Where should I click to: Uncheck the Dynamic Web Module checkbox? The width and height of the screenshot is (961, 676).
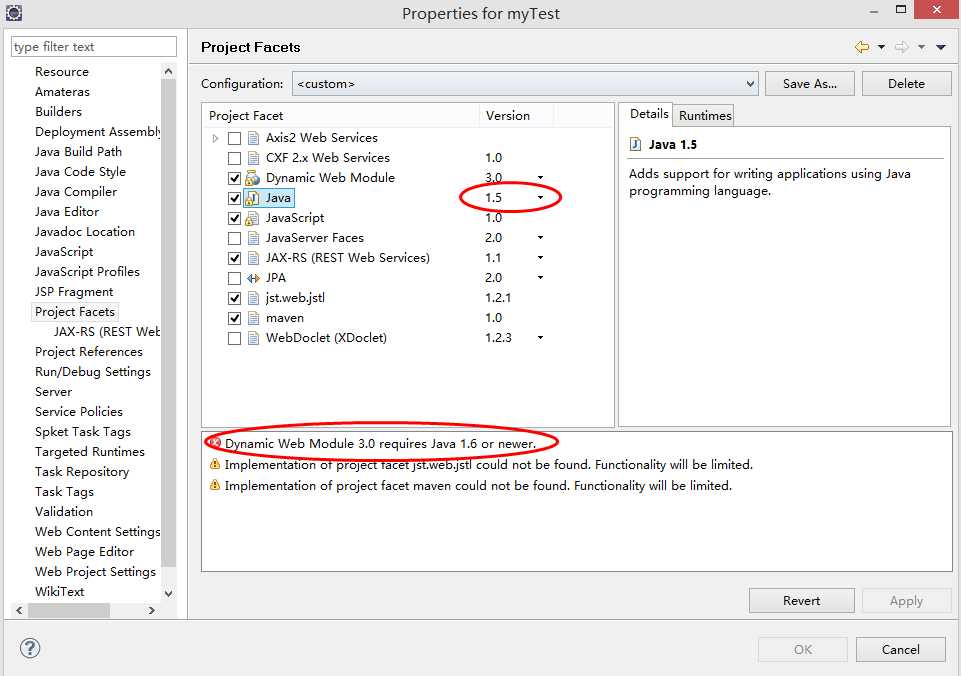pos(234,178)
